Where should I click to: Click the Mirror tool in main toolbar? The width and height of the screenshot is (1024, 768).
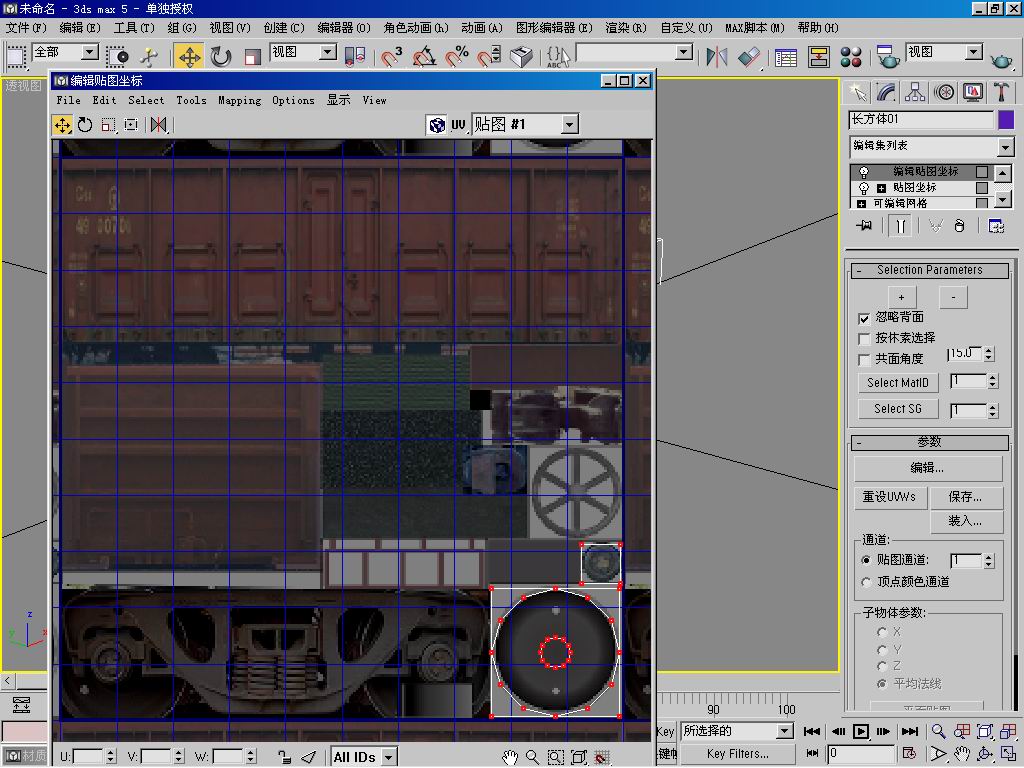click(x=716, y=56)
